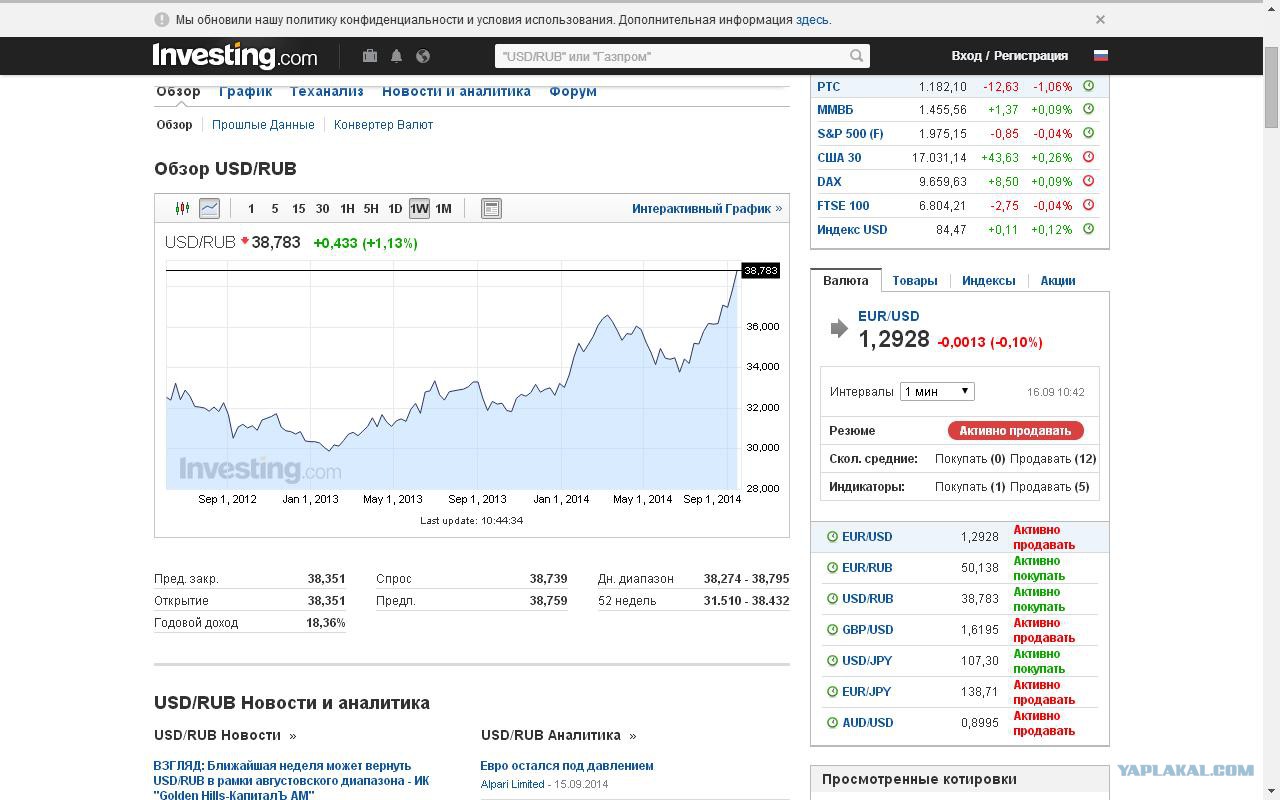Open the Форум tab
The height and width of the screenshot is (800, 1280).
click(573, 91)
